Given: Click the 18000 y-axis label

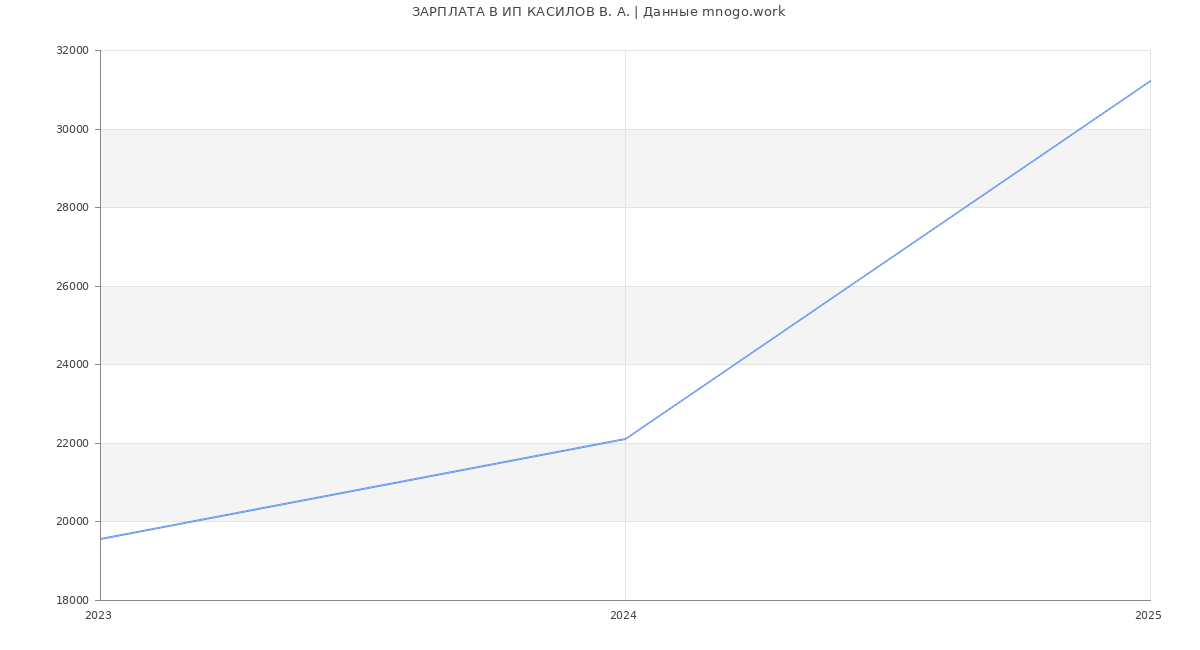Looking at the screenshot, I should pos(72,600).
